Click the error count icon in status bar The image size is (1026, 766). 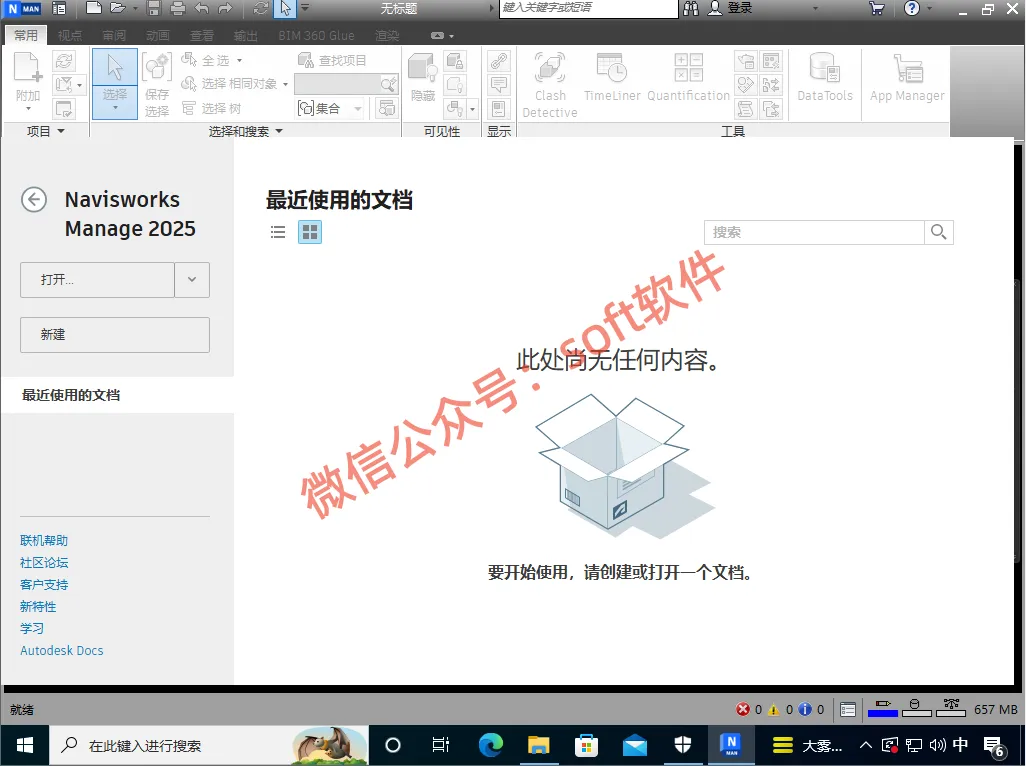[x=743, y=710]
